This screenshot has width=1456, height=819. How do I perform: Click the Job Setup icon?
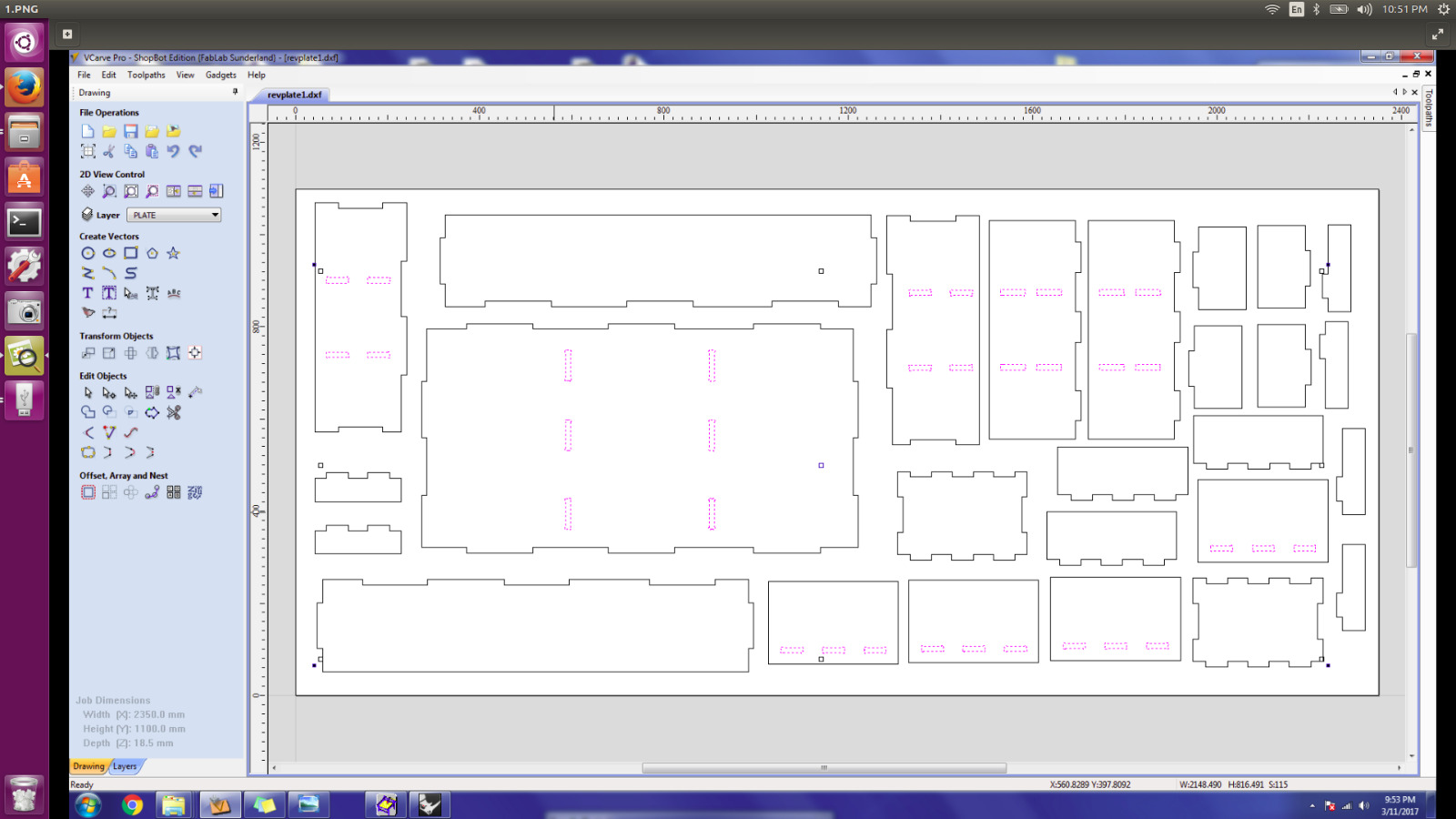(x=87, y=151)
